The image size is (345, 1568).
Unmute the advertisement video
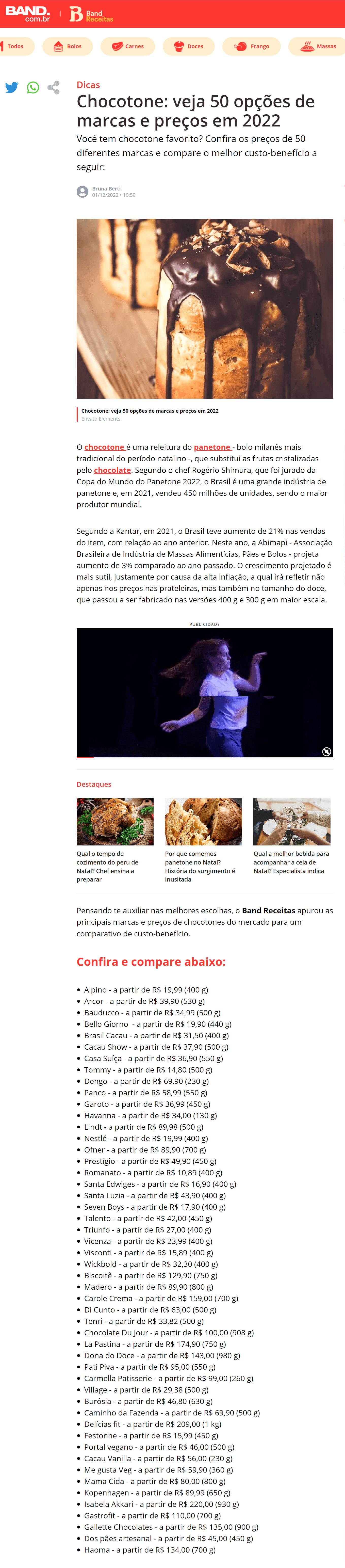[x=327, y=751]
